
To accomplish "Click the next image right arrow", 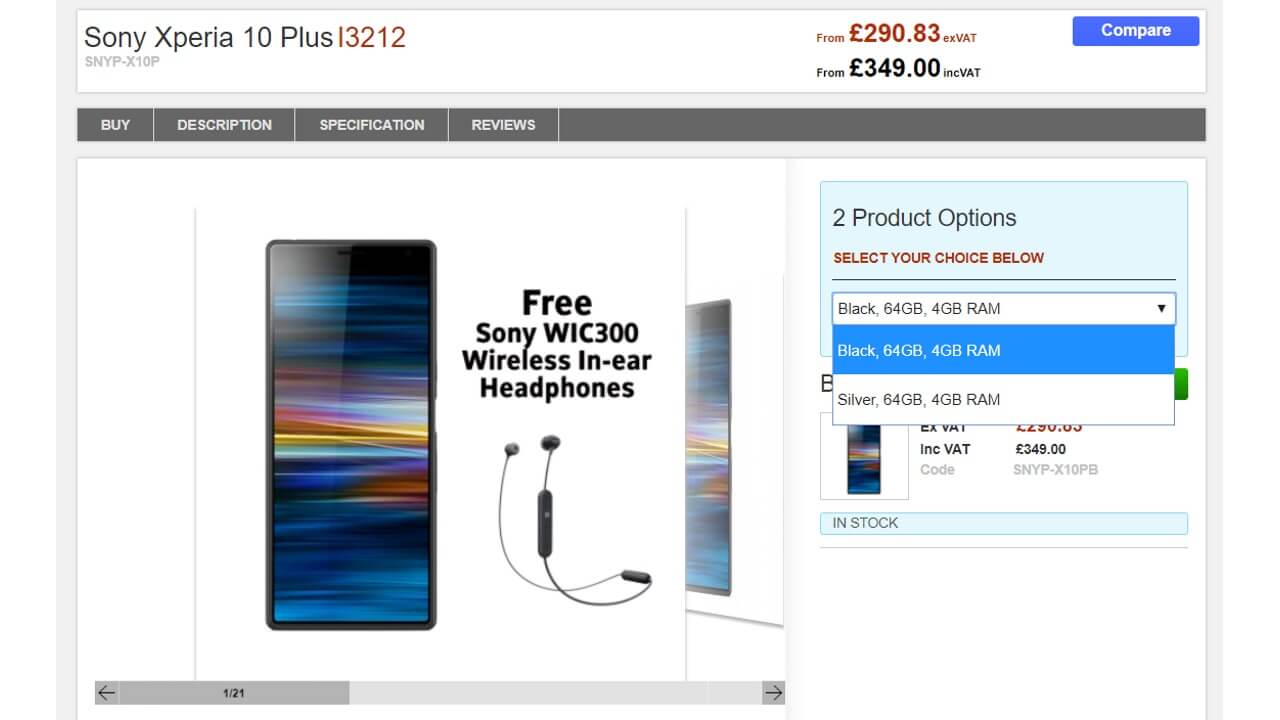I will pos(773,692).
